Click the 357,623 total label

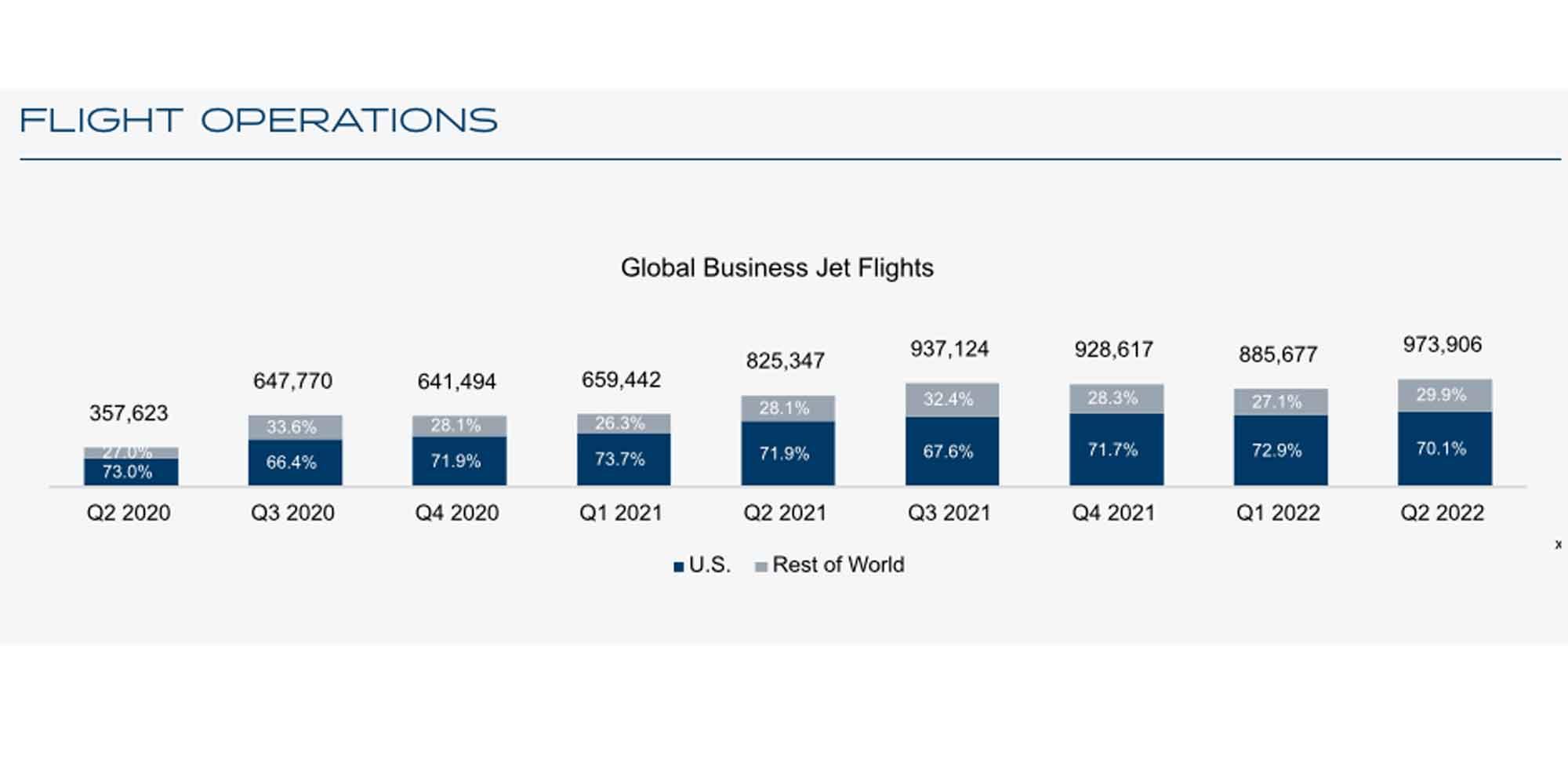[129, 413]
